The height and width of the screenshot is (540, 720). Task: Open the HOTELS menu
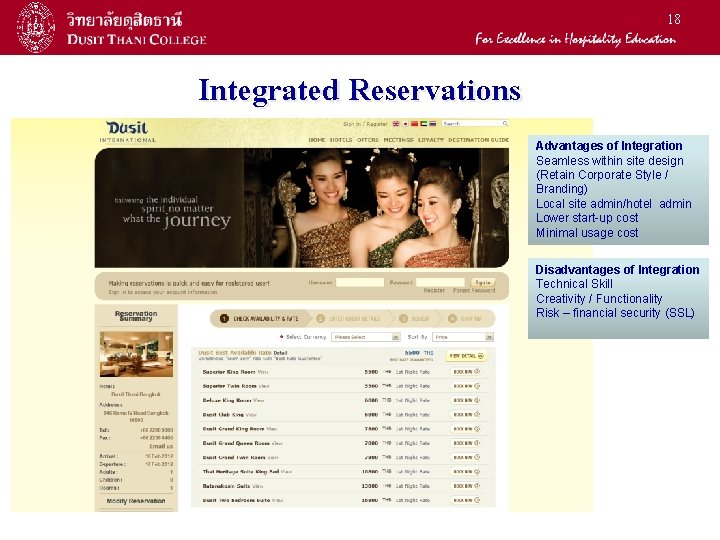(x=341, y=140)
